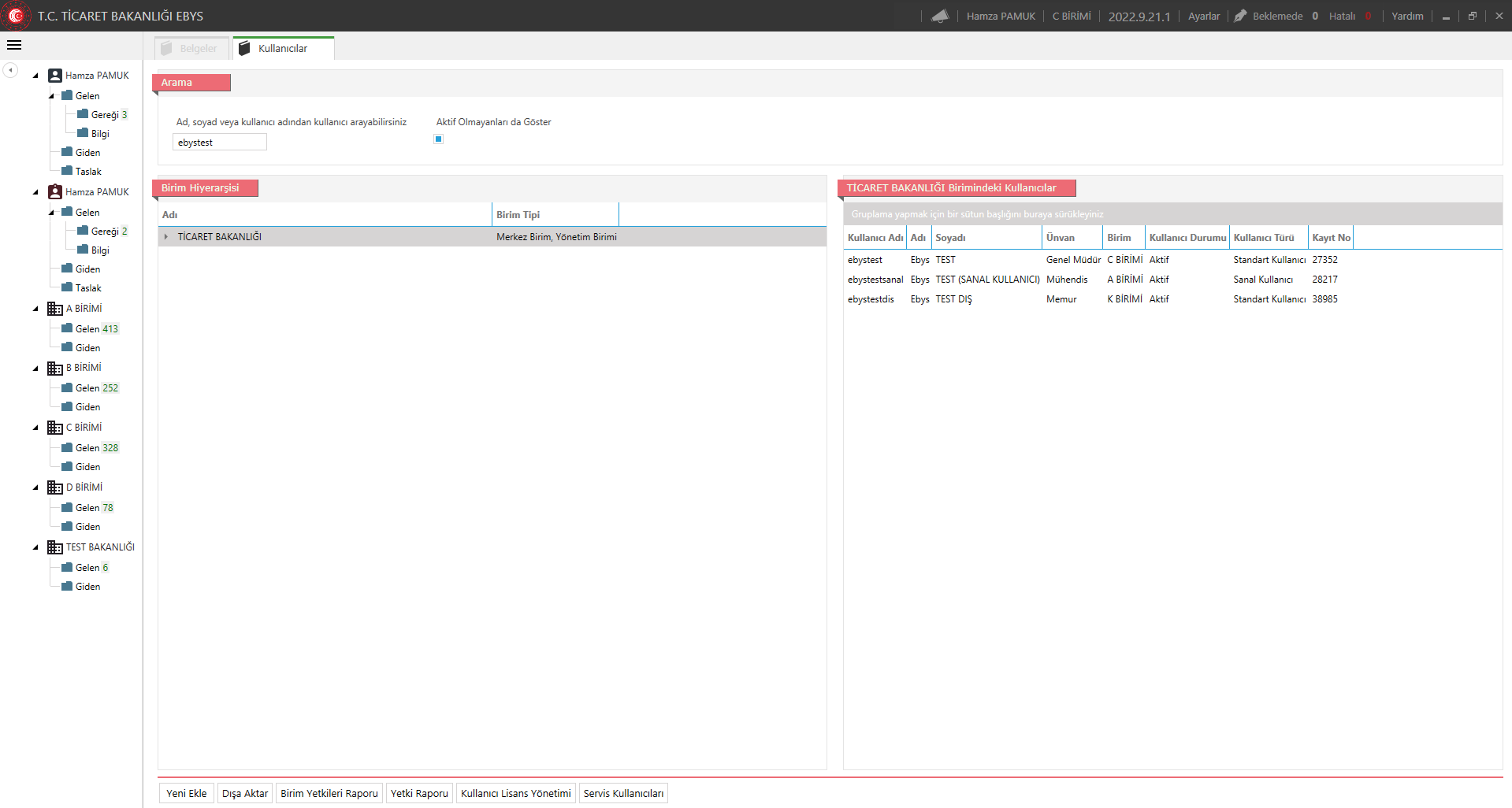
Task: Collapse the B BİRİMİ tree node
Action: coord(35,368)
